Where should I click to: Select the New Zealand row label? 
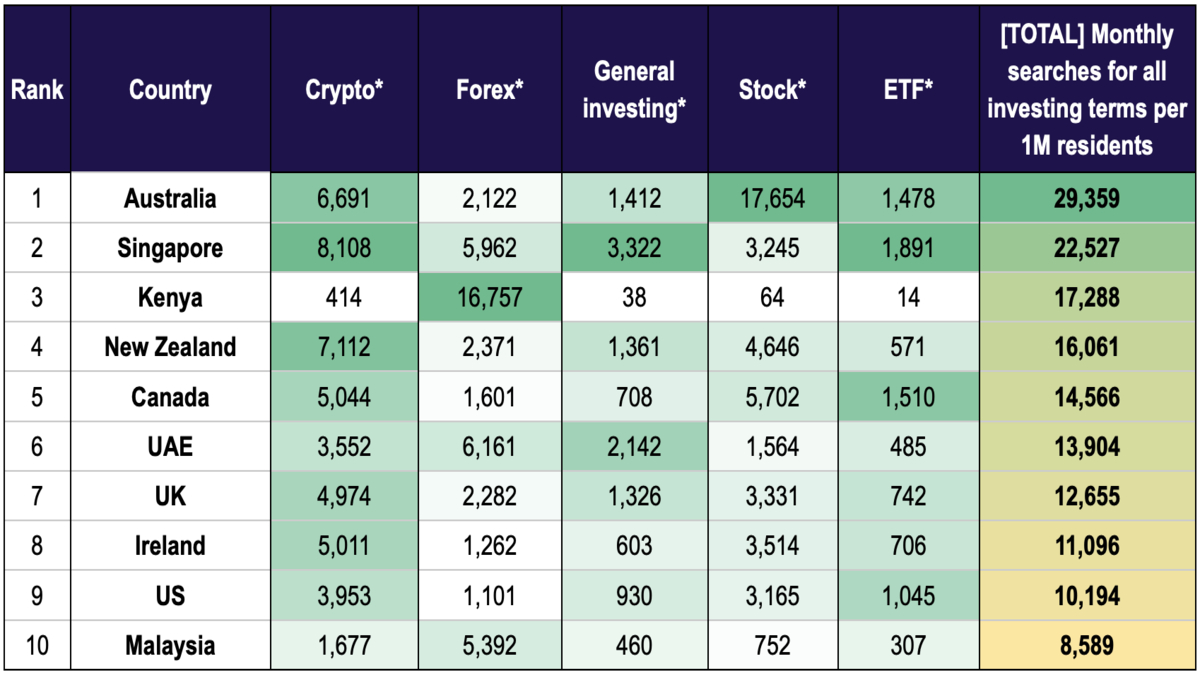(170, 347)
